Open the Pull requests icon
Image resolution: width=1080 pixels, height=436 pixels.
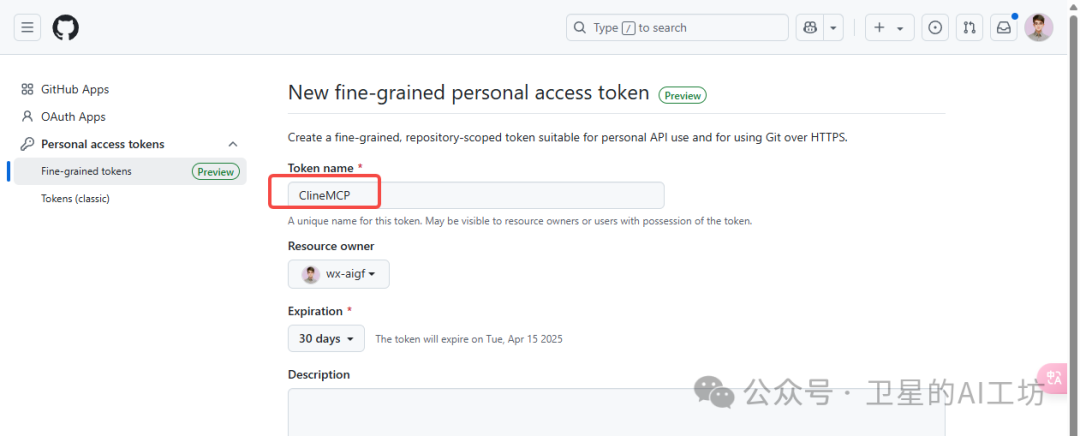tap(969, 28)
